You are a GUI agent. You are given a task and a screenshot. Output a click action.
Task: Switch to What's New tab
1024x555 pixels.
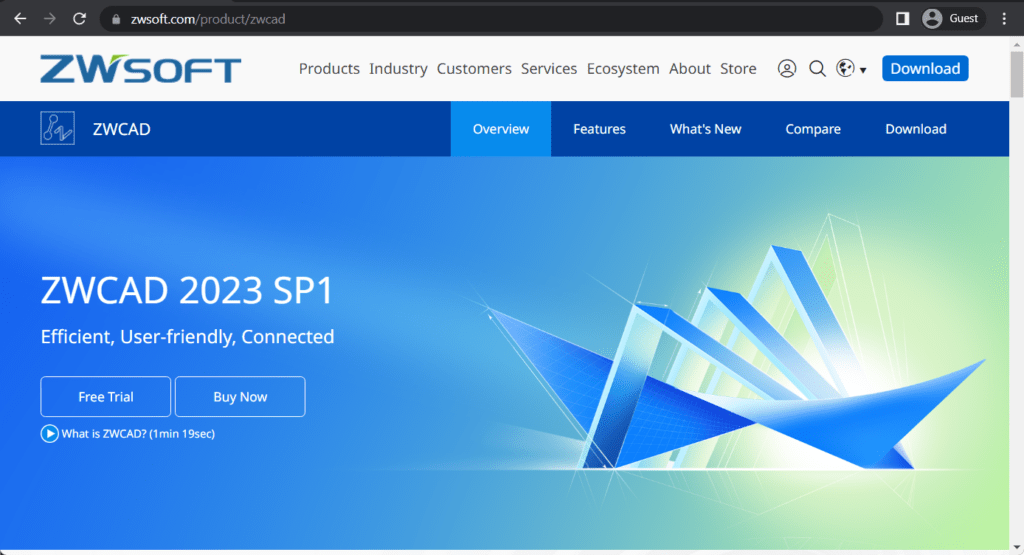(x=705, y=129)
